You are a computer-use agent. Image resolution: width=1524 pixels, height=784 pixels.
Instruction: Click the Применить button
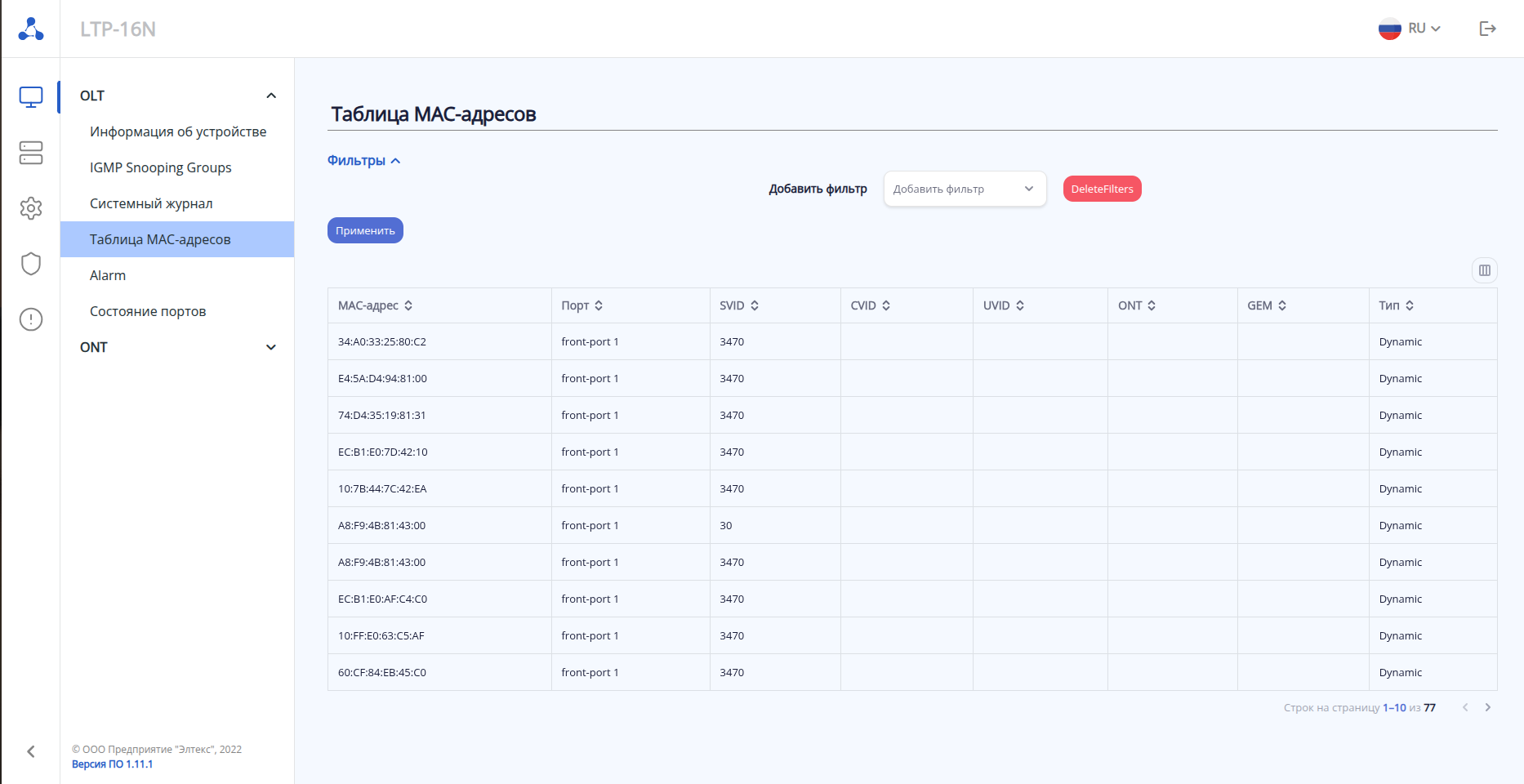[x=365, y=230]
